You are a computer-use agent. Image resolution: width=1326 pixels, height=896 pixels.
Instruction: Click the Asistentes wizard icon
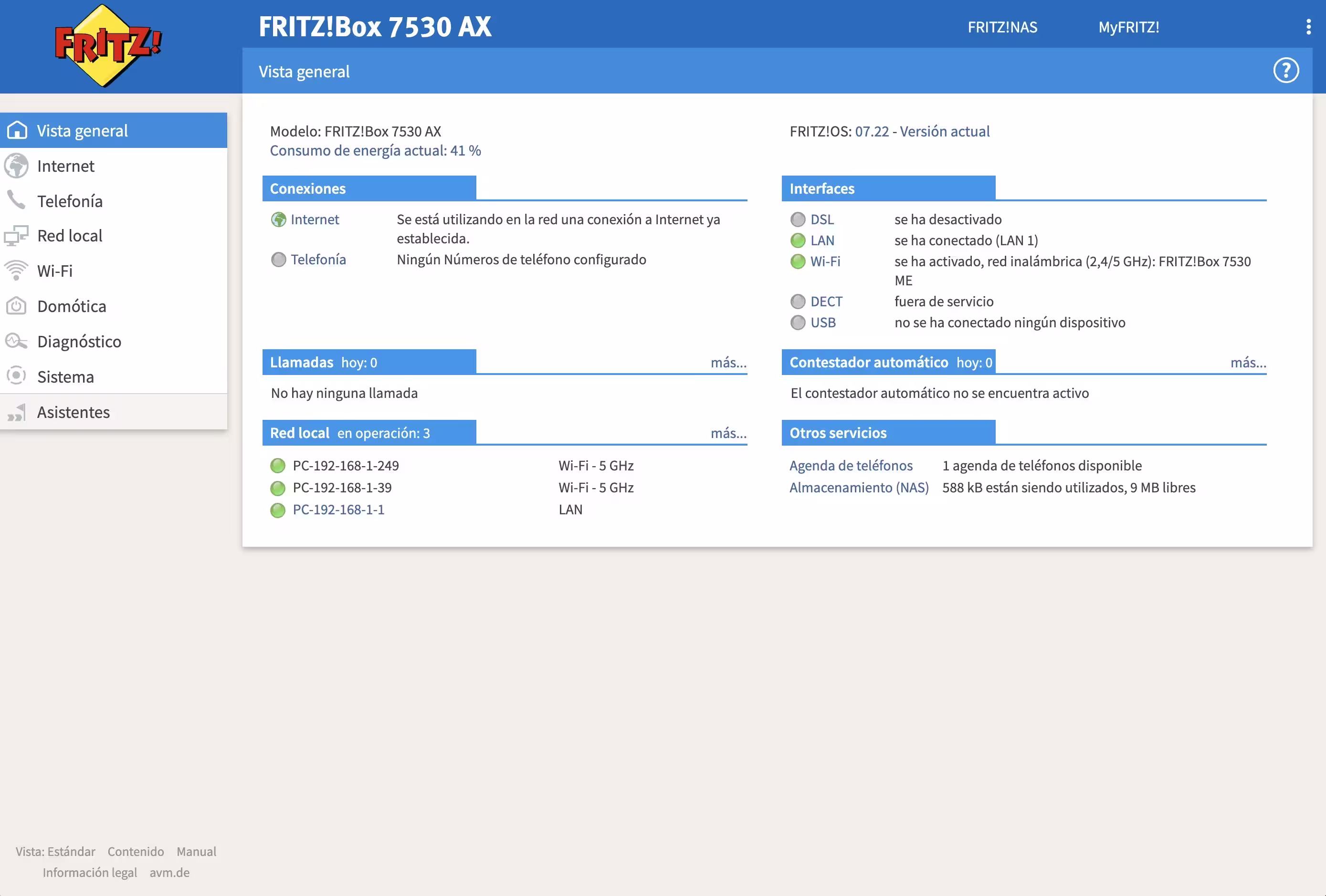coord(16,412)
